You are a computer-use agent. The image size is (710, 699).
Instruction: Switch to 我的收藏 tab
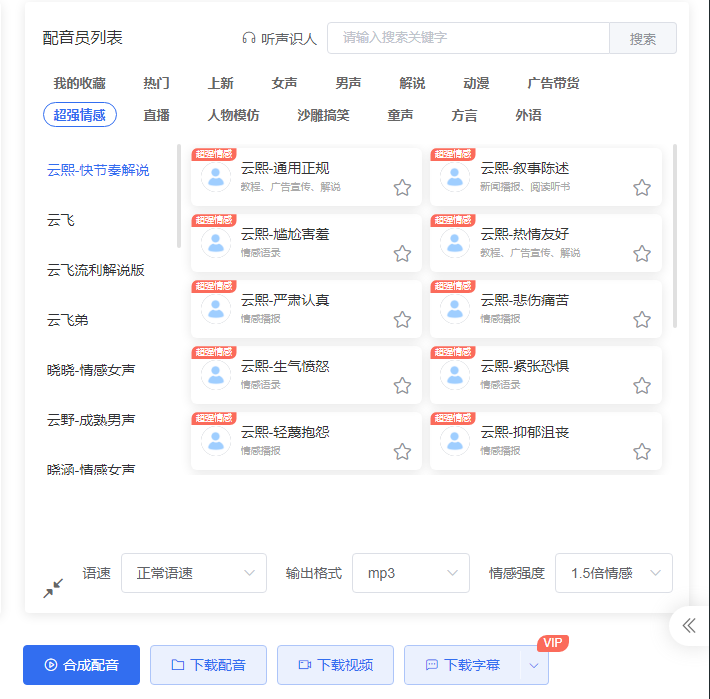coord(80,83)
